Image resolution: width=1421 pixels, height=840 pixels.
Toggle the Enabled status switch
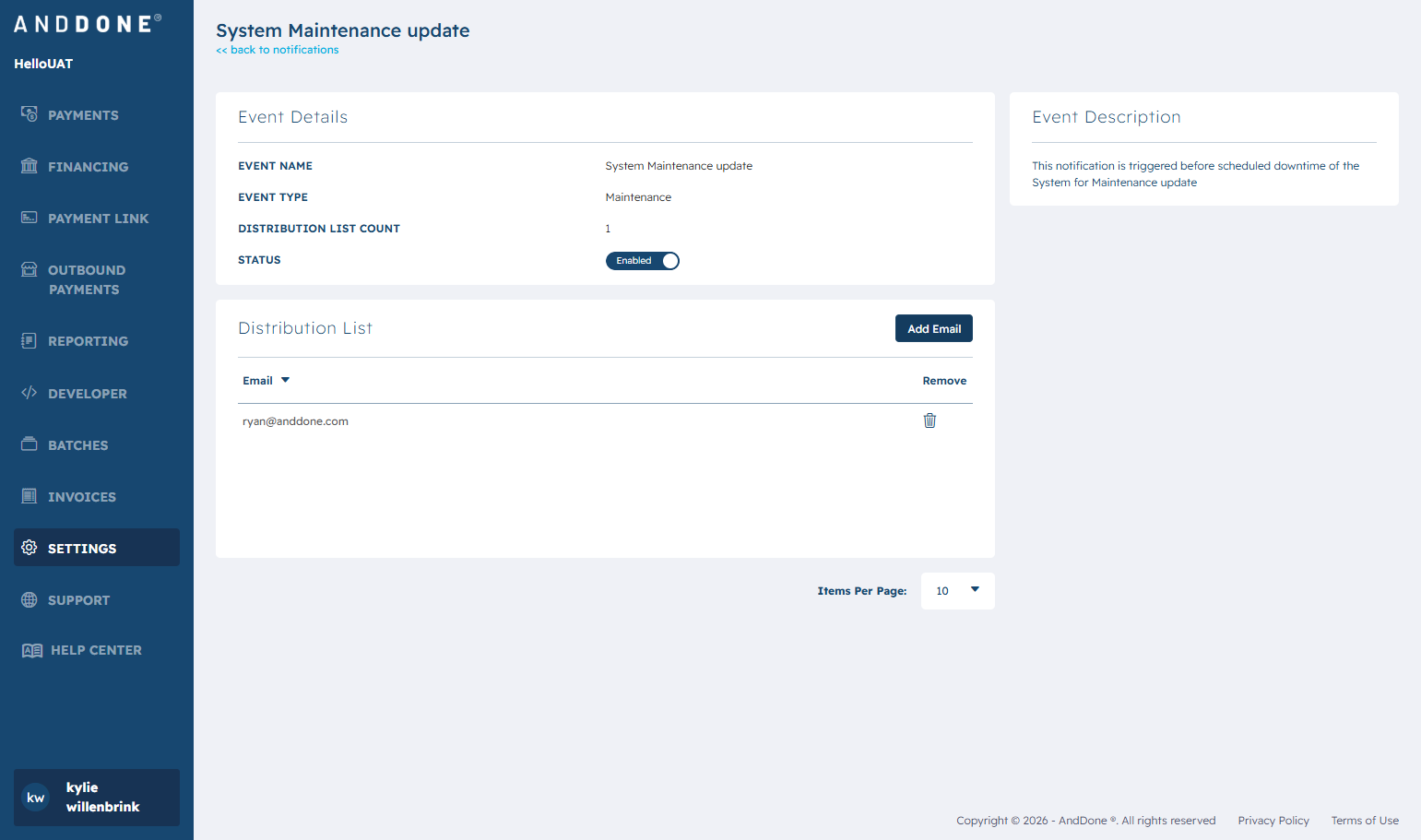pyautogui.click(x=643, y=261)
